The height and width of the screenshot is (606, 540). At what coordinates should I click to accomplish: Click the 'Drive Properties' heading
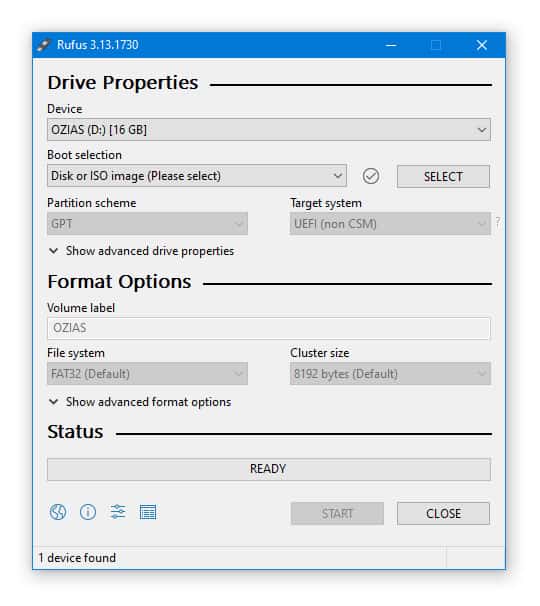click(x=123, y=83)
